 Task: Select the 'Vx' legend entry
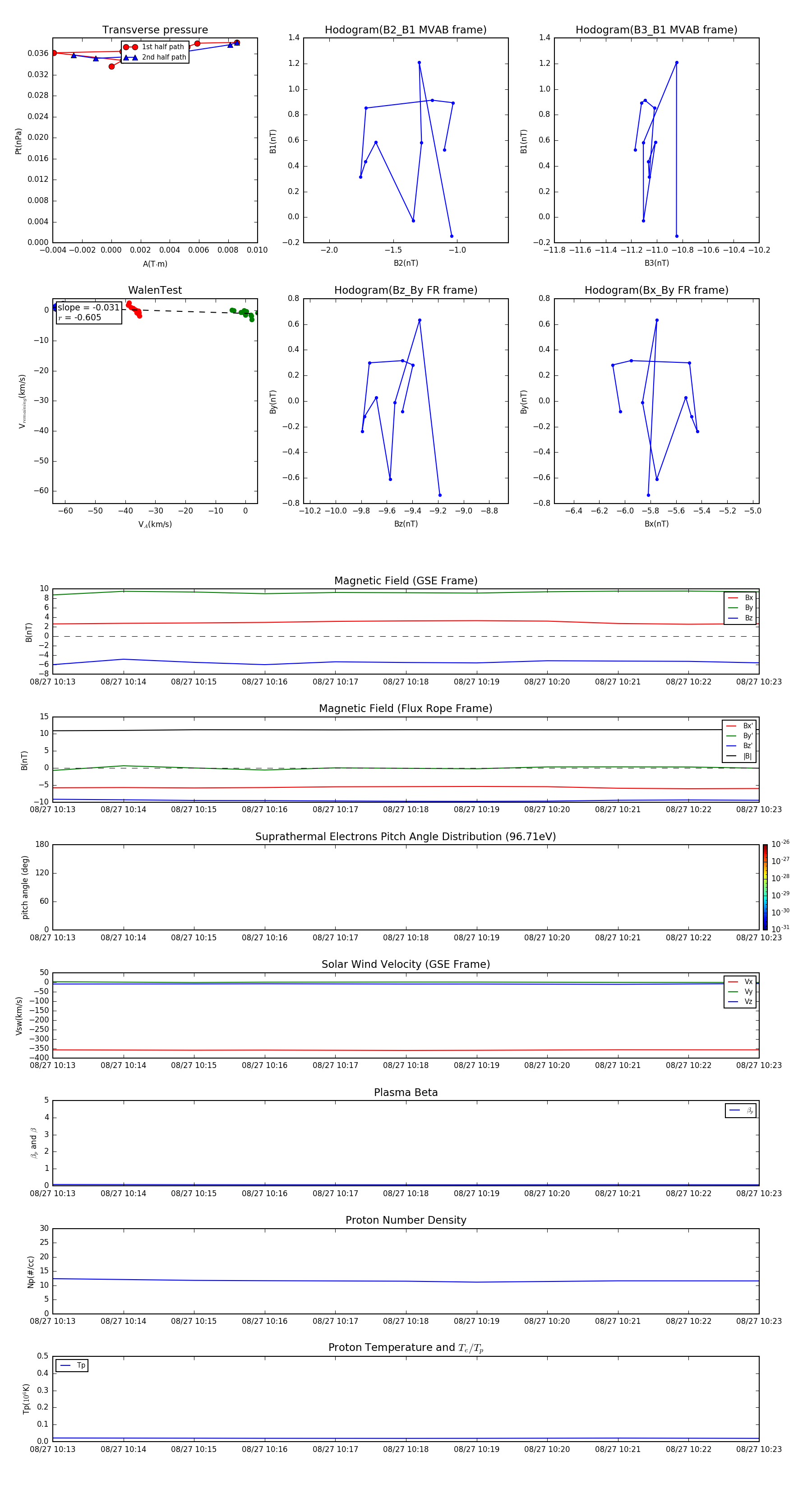point(740,981)
